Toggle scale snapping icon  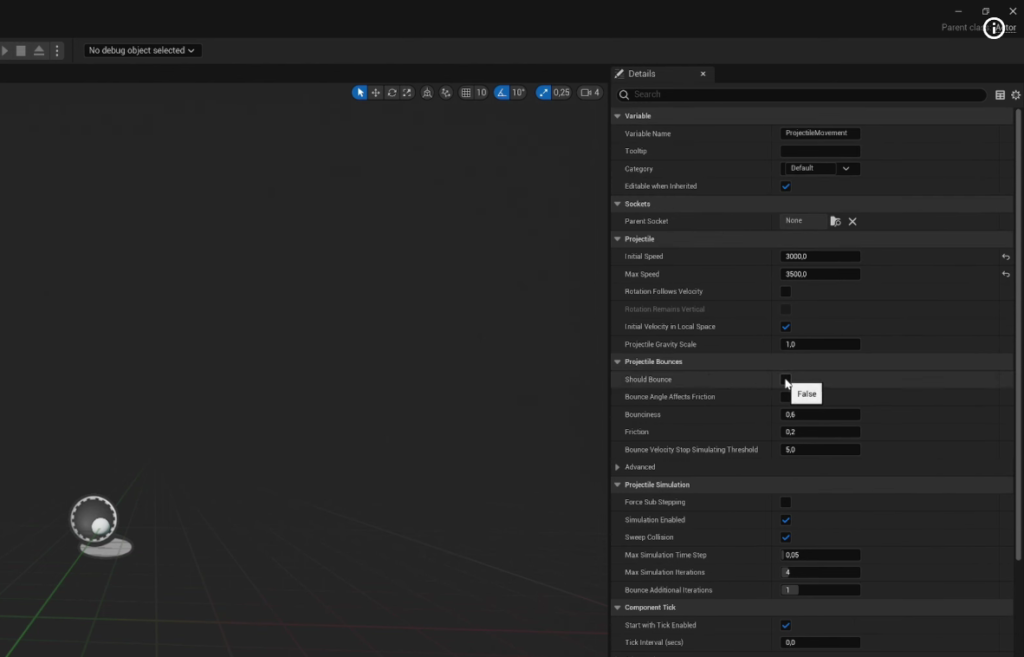(543, 93)
